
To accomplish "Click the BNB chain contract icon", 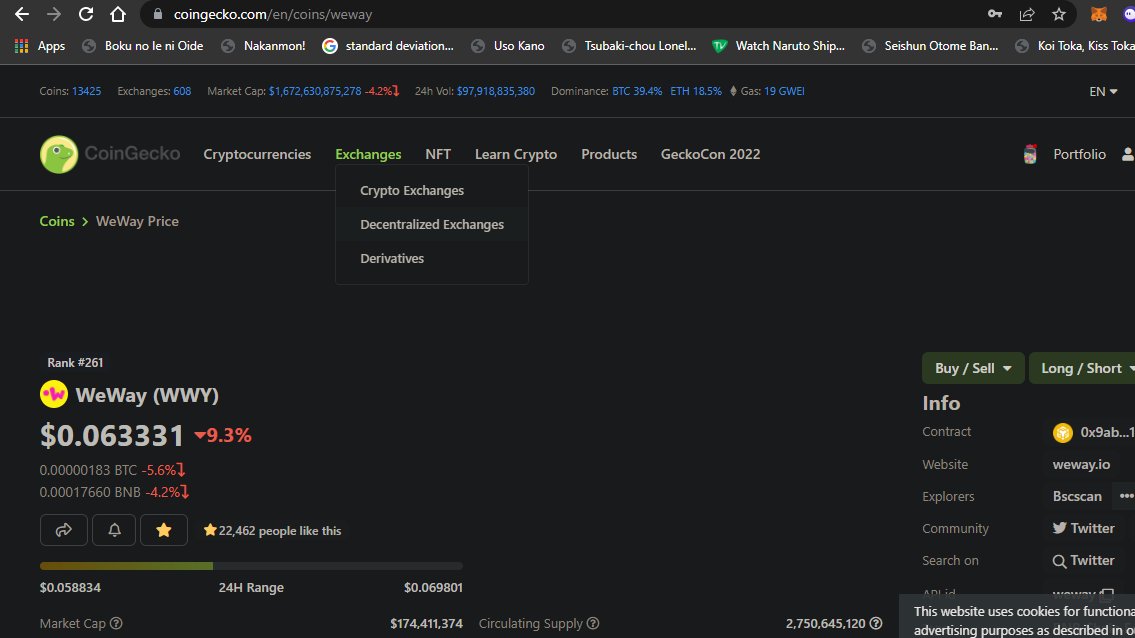I will [x=1063, y=432].
